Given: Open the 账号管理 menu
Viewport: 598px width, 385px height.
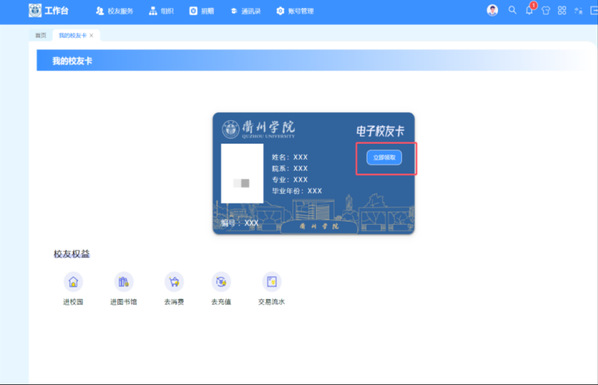Looking at the screenshot, I should pos(295,11).
